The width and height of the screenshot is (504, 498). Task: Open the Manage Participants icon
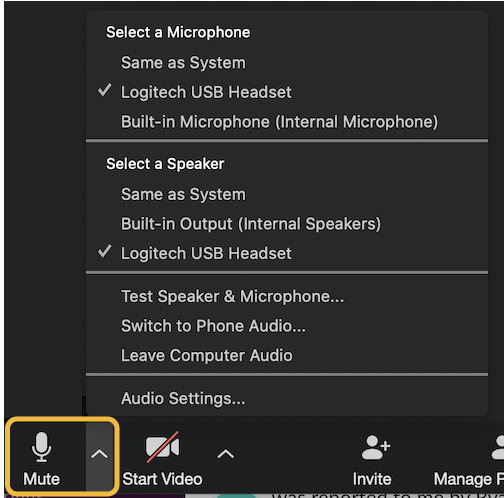[498, 447]
